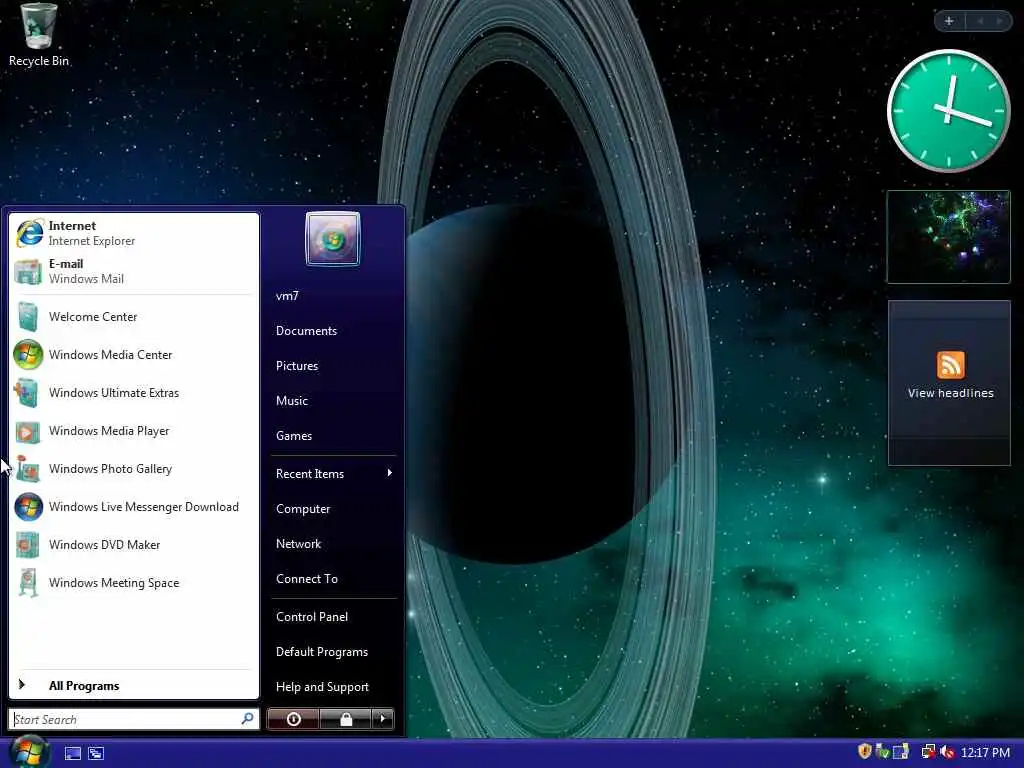This screenshot has height=768, width=1024.
Task: Click the power (sleep) button
Action: [293, 719]
